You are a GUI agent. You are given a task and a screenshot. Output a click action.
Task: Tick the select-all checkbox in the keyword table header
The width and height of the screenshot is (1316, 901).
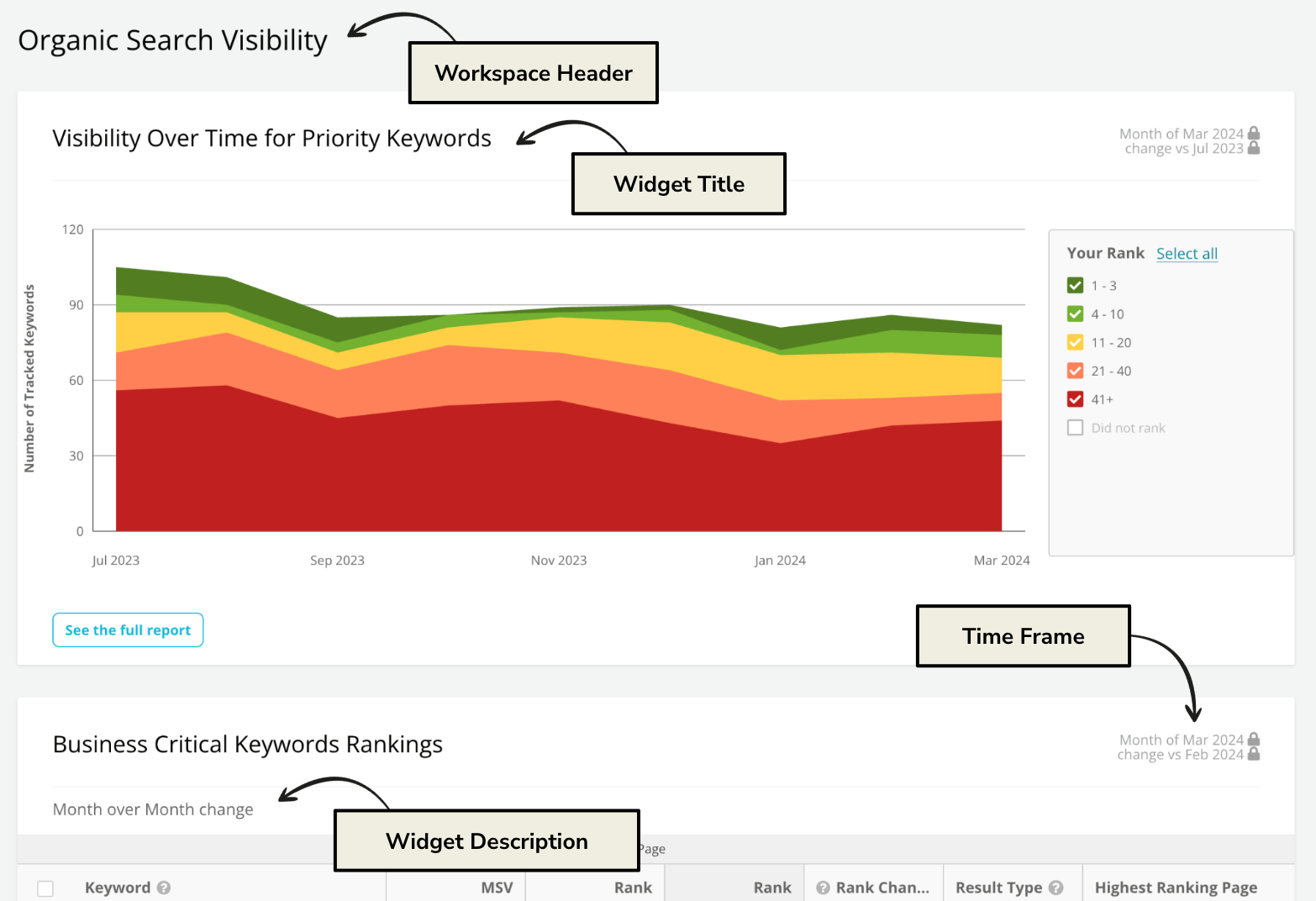tap(45, 888)
